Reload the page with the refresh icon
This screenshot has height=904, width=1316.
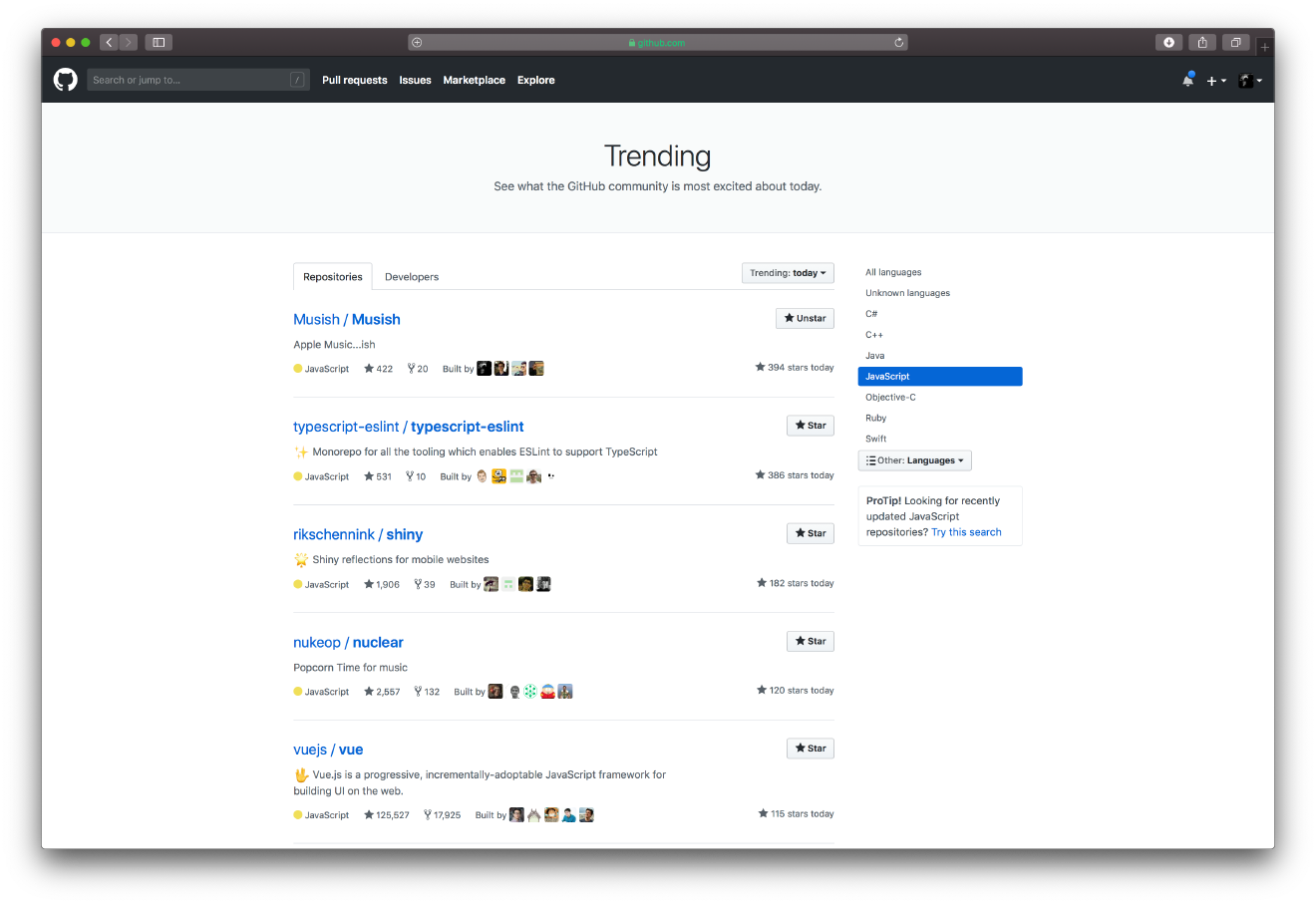[898, 42]
